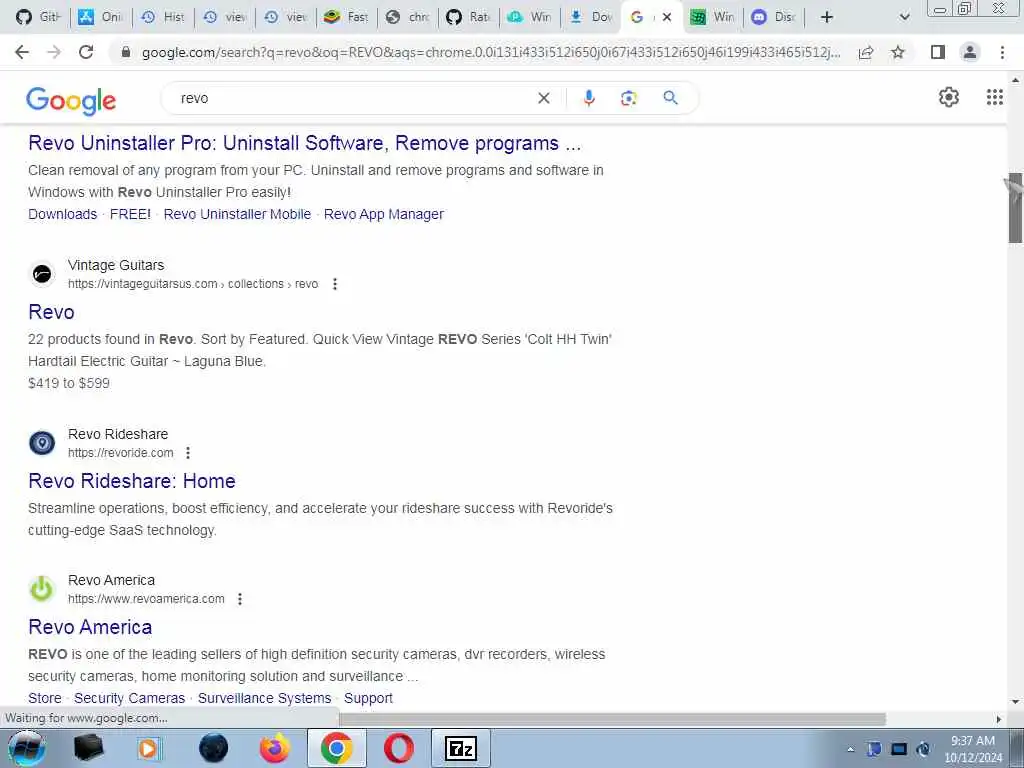1024x768 pixels.
Task: Open Google quick settings gear
Action: 948,97
